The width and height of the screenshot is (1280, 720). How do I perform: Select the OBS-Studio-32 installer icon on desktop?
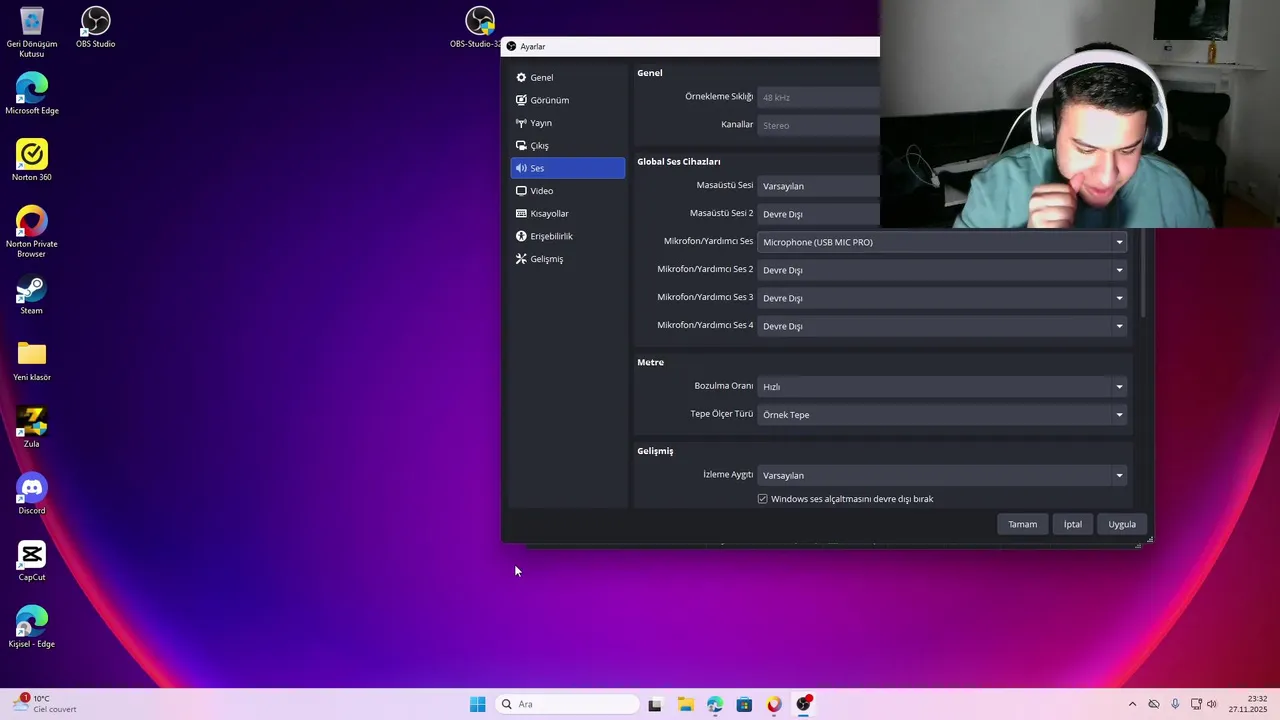(x=479, y=27)
